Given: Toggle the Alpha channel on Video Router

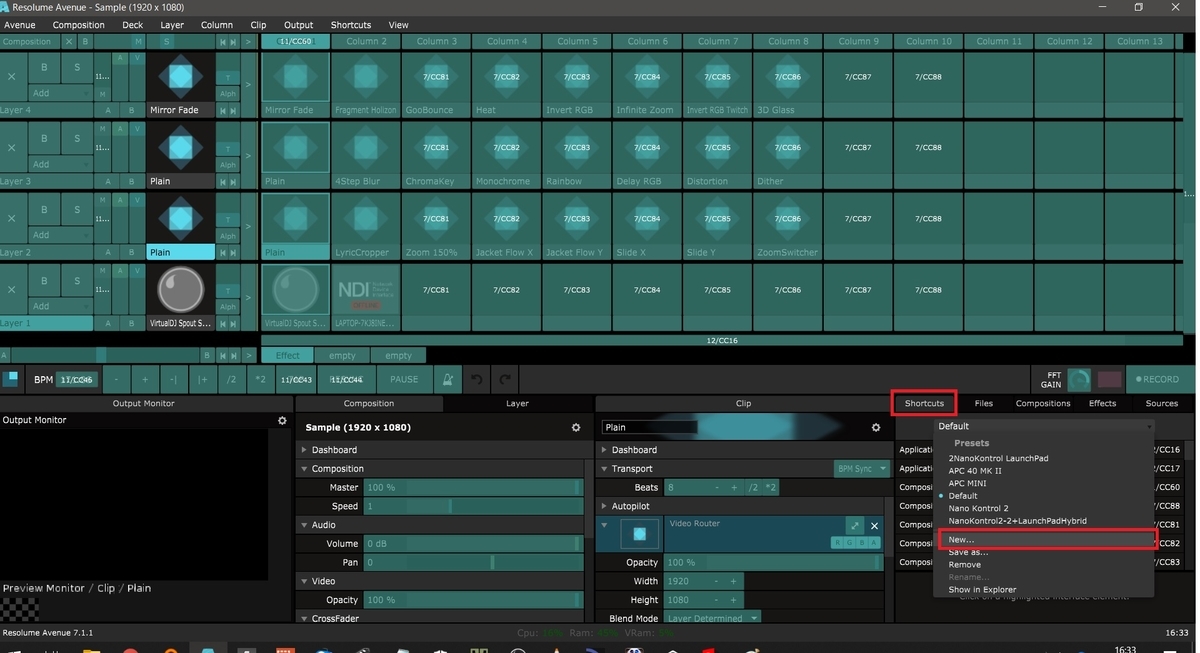Looking at the screenshot, I should [x=873, y=542].
